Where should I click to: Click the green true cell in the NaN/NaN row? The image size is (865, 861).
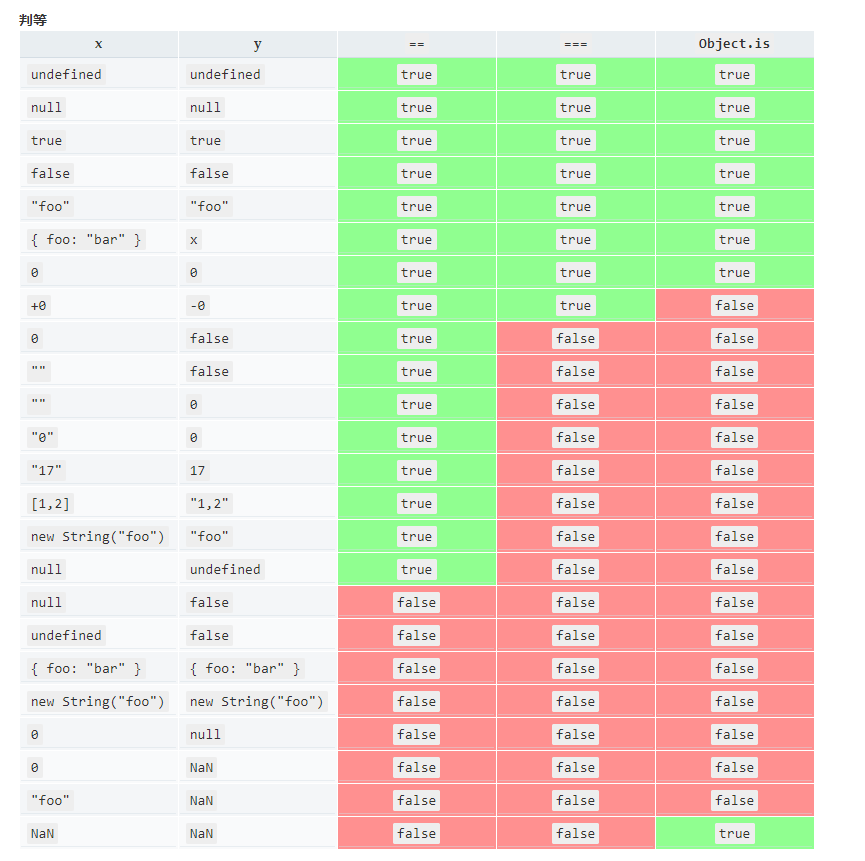coord(734,833)
